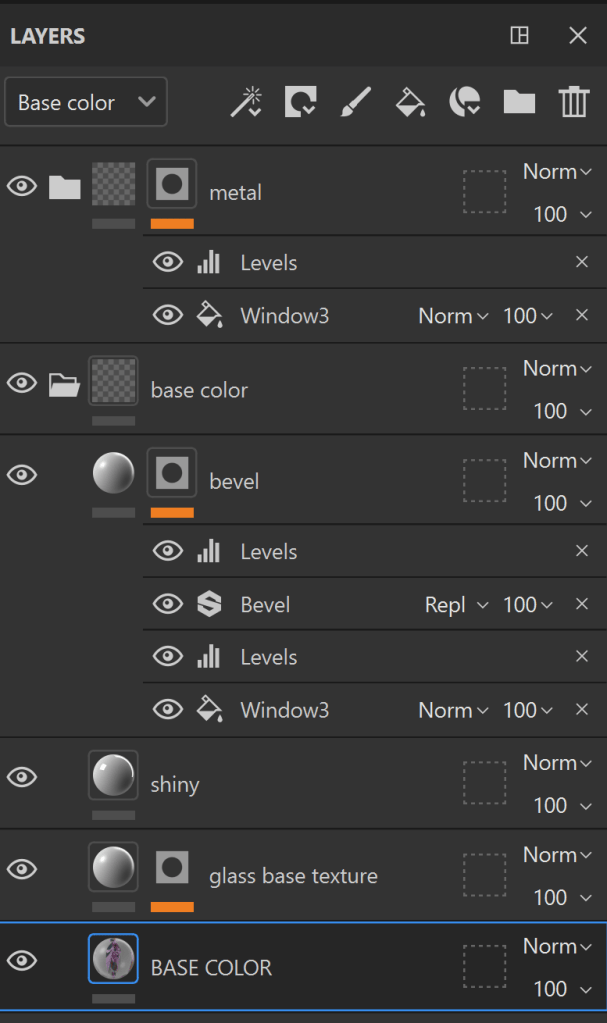Open blend mode dropdown for Bevel filter
The width and height of the screenshot is (607, 1023).
(456, 605)
